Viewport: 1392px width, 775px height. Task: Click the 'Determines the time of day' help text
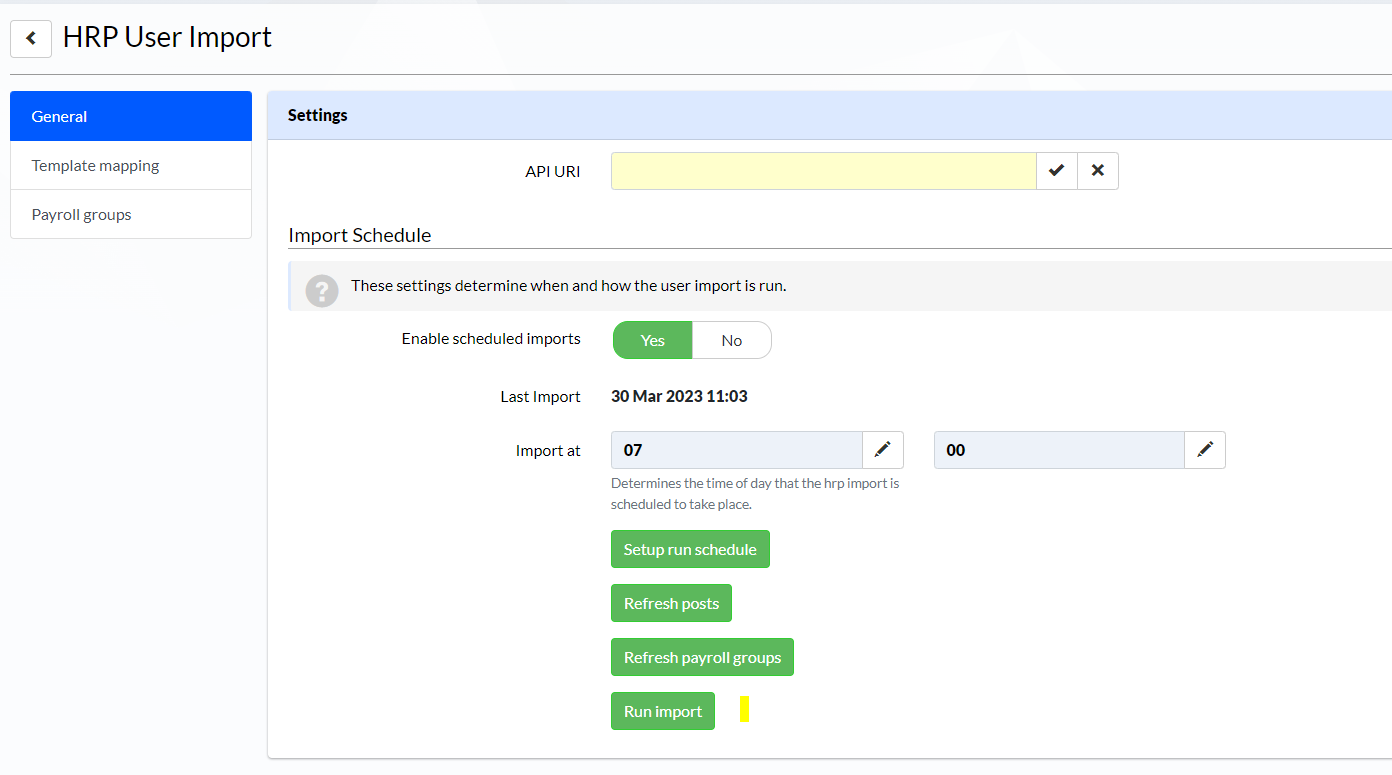755,493
